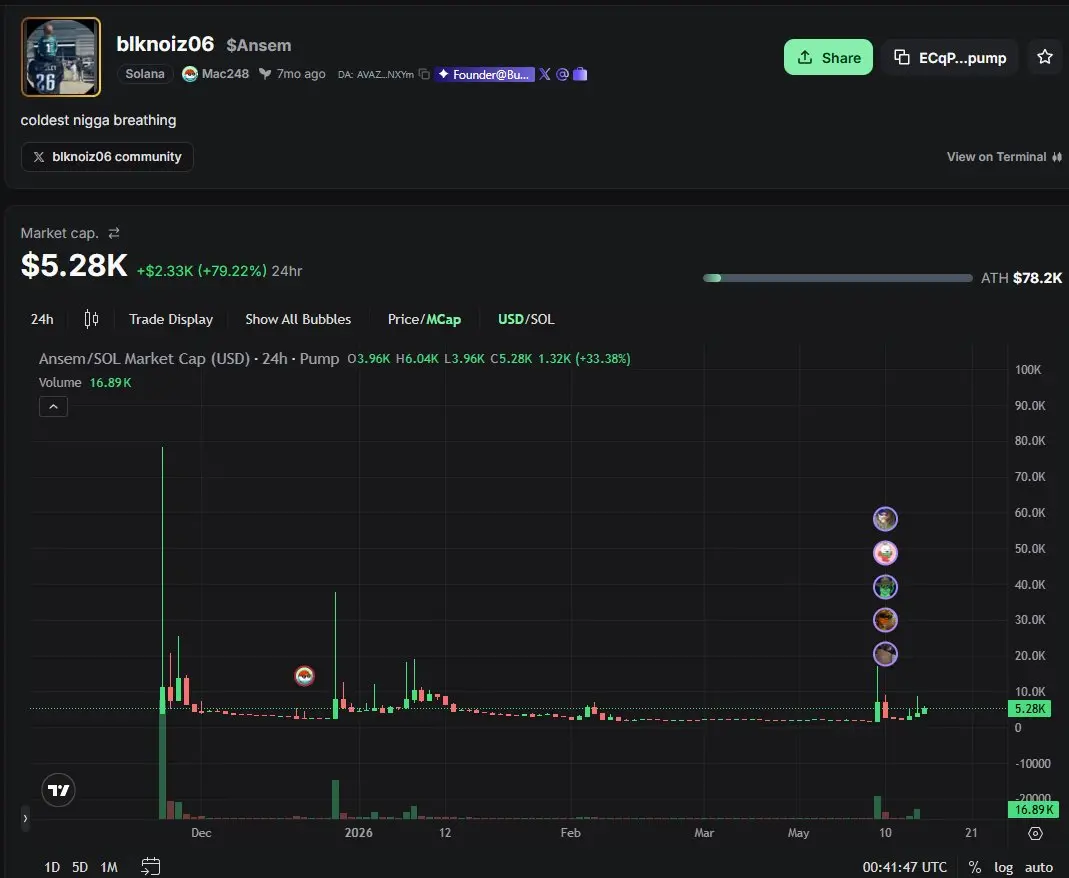Toggle auto scale mode
The height and width of the screenshot is (878, 1069).
point(1039,867)
